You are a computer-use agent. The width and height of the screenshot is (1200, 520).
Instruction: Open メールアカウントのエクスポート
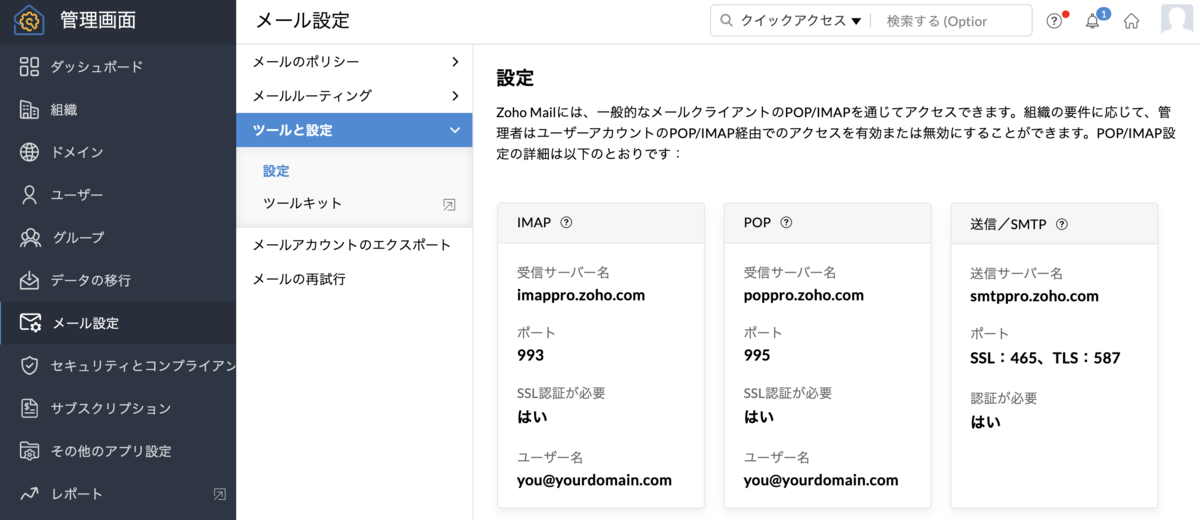(x=351, y=245)
